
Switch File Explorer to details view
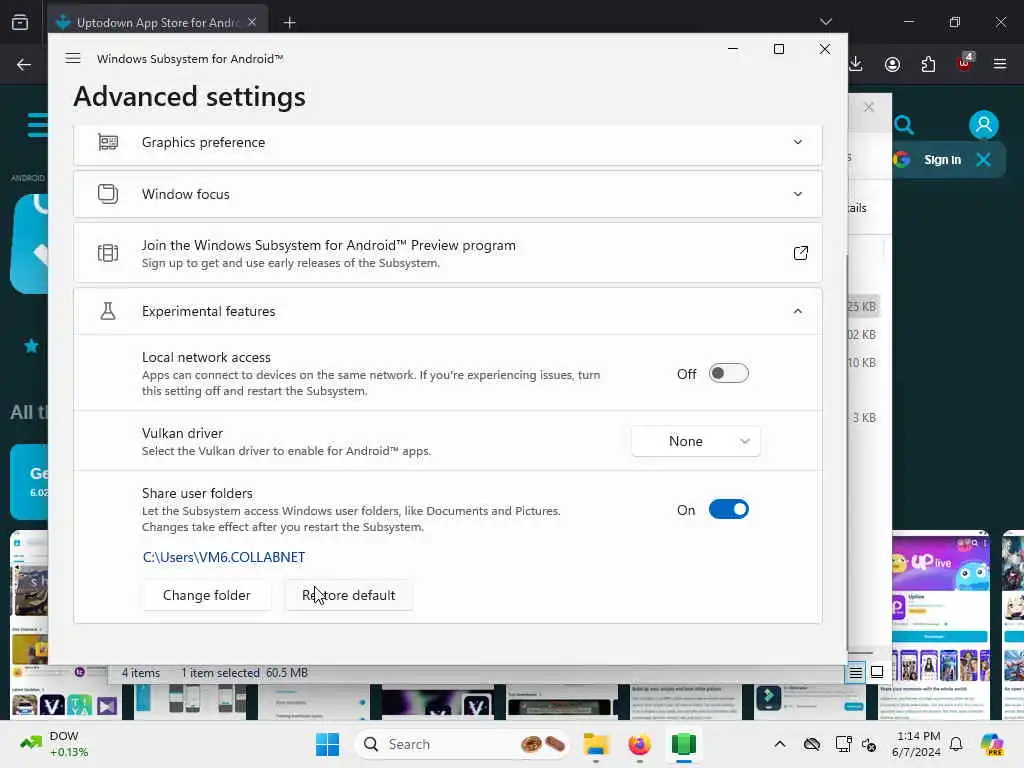point(856,672)
